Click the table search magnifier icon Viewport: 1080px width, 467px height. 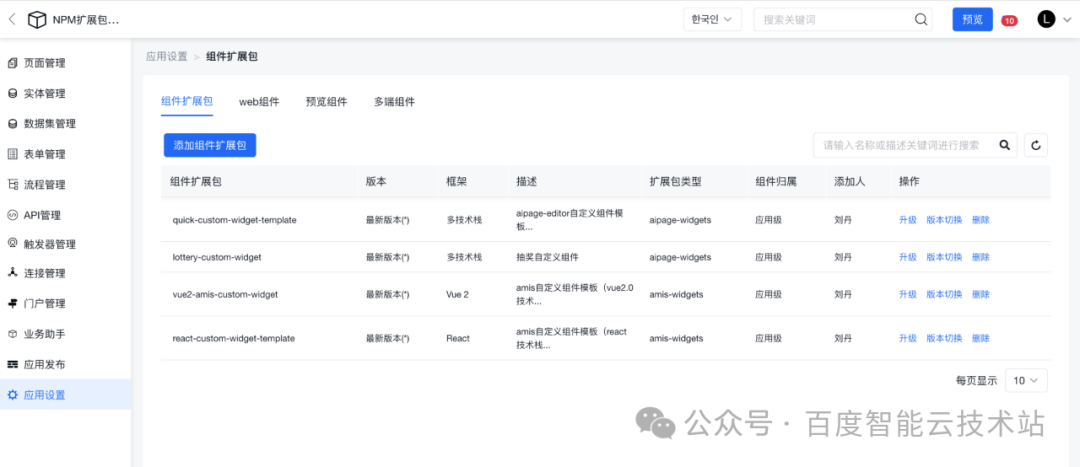(1004, 145)
